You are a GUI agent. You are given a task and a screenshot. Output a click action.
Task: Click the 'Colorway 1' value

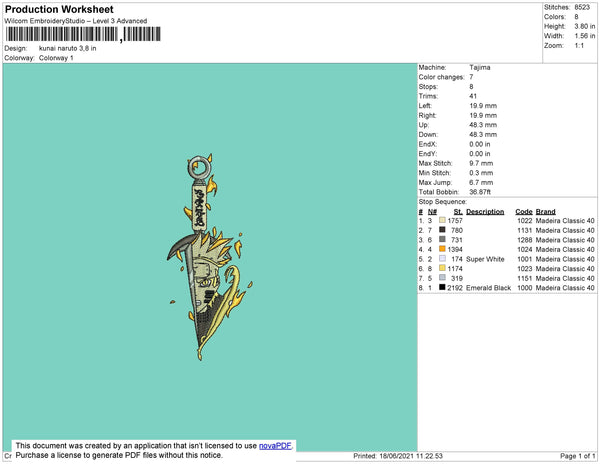[56, 58]
